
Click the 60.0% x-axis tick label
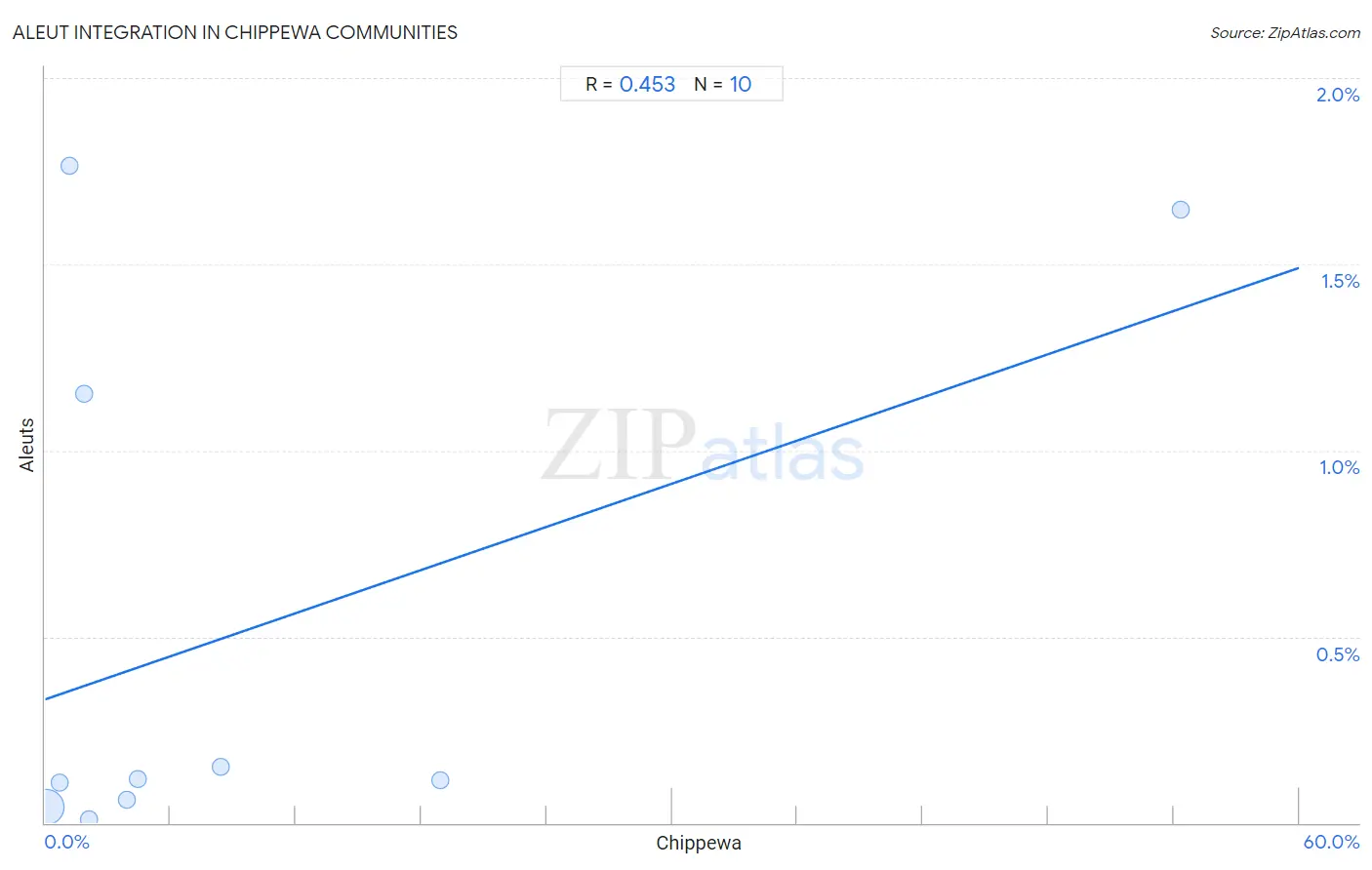click(x=1331, y=843)
